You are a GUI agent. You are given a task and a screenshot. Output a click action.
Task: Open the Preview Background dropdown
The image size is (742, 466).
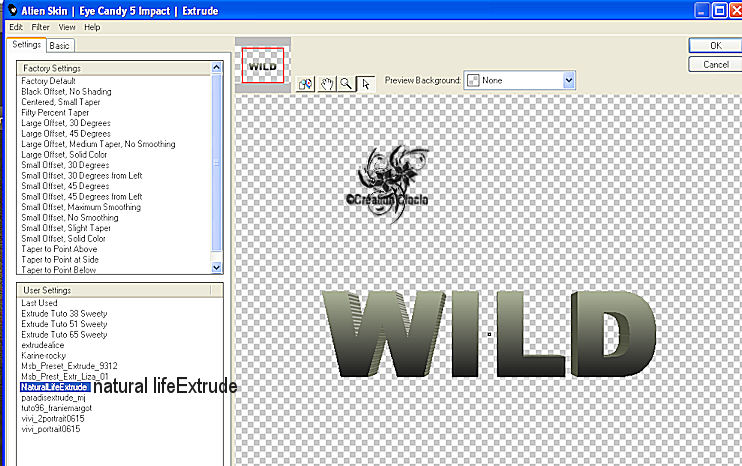569,79
